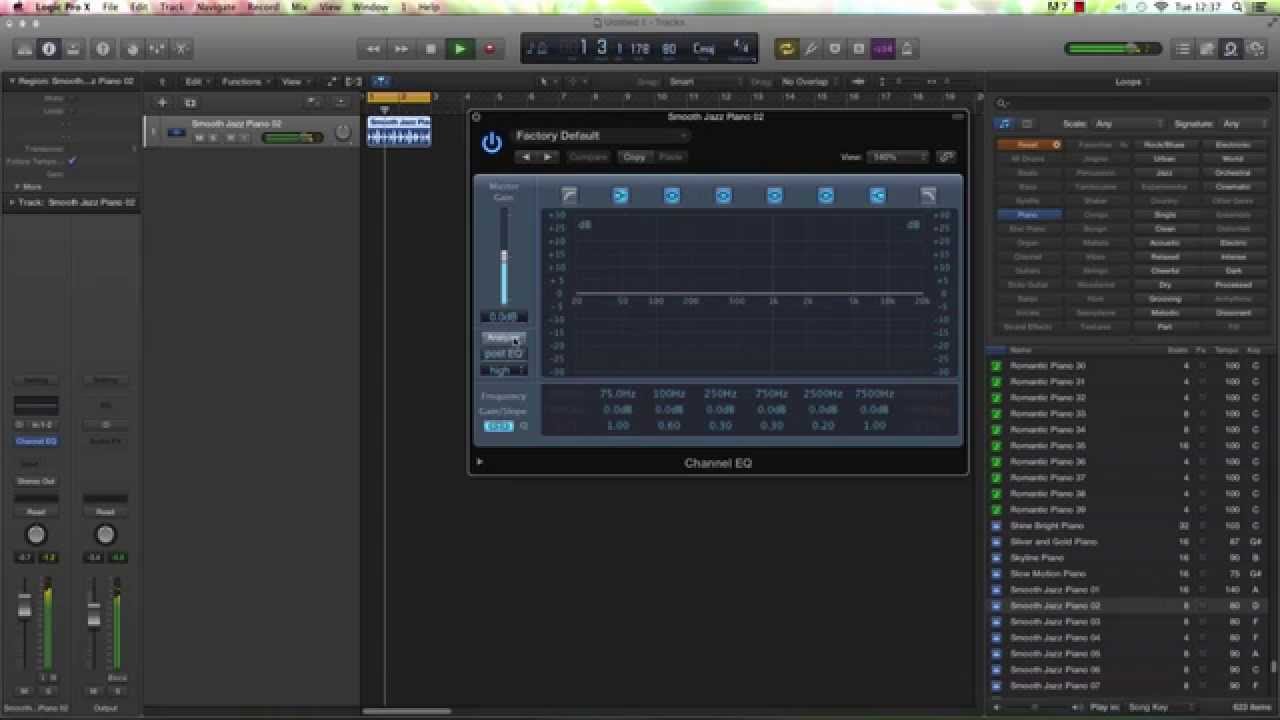The width and height of the screenshot is (1280, 720).
Task: Adjust the Master Gain slider in Channel EQ
Action: (503, 257)
